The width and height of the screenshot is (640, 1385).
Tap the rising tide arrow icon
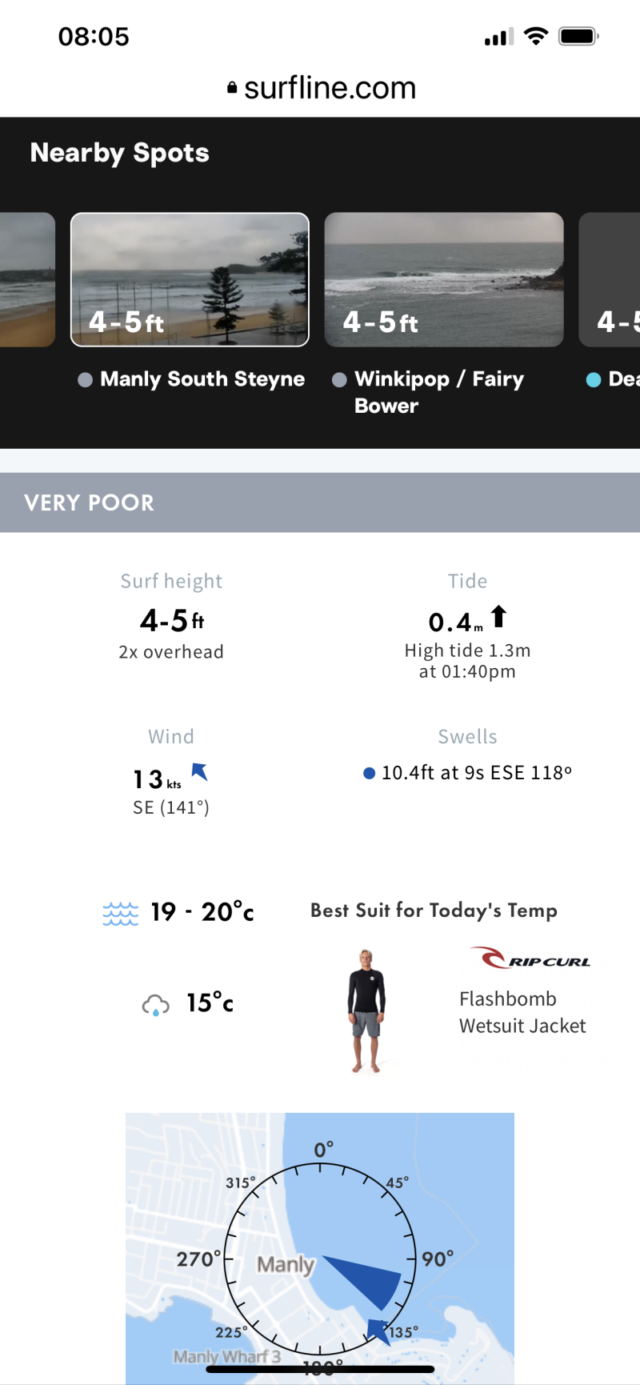click(499, 616)
